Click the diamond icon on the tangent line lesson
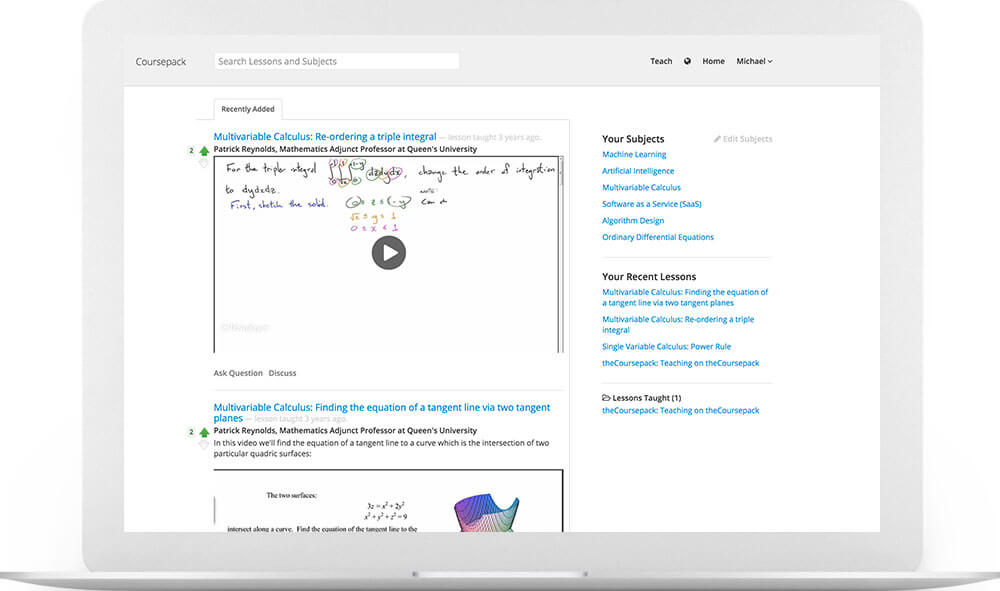This screenshot has height=591, width=1000. click(x=203, y=446)
